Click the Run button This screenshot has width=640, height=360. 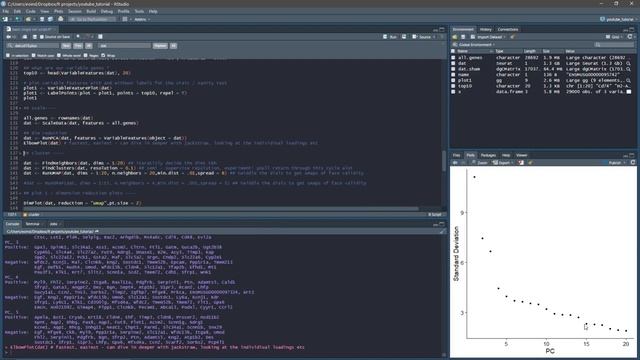(x=390, y=37)
